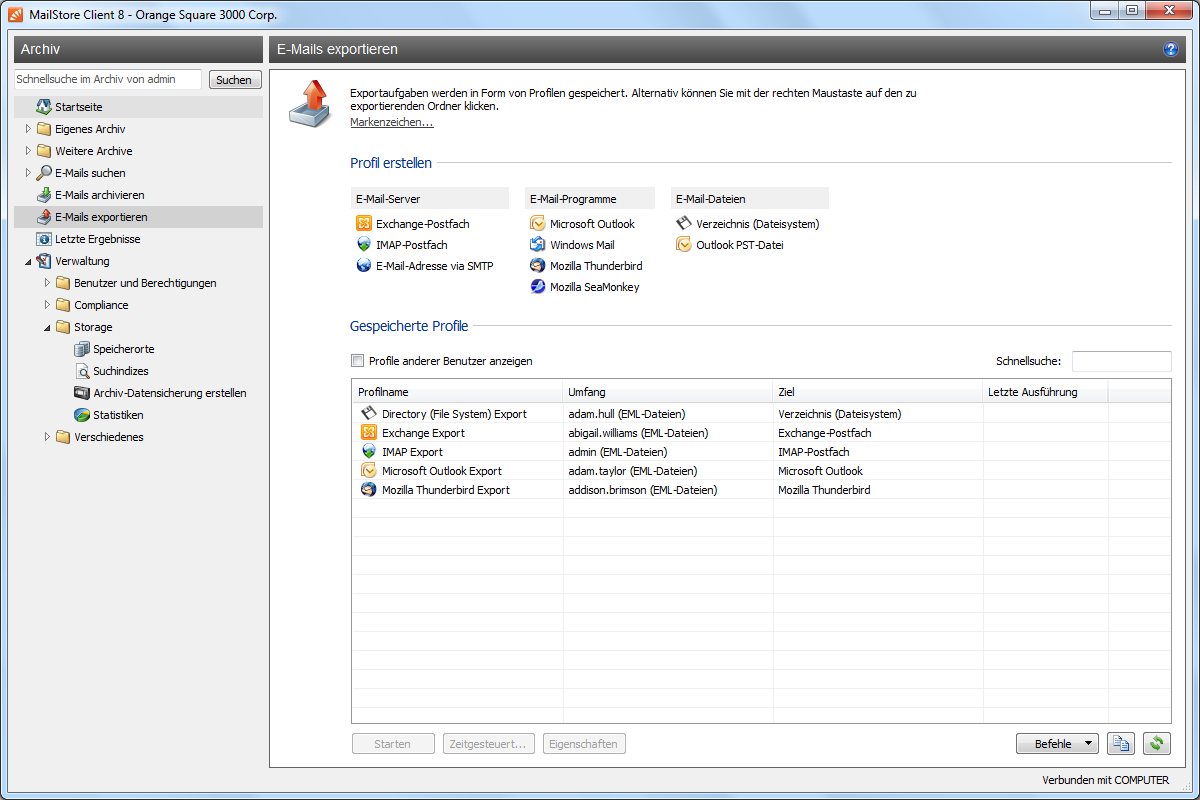1200x800 pixels.
Task: Enable 'Profile anderer Benutzer anzeigen' checkbox
Action: click(x=357, y=361)
